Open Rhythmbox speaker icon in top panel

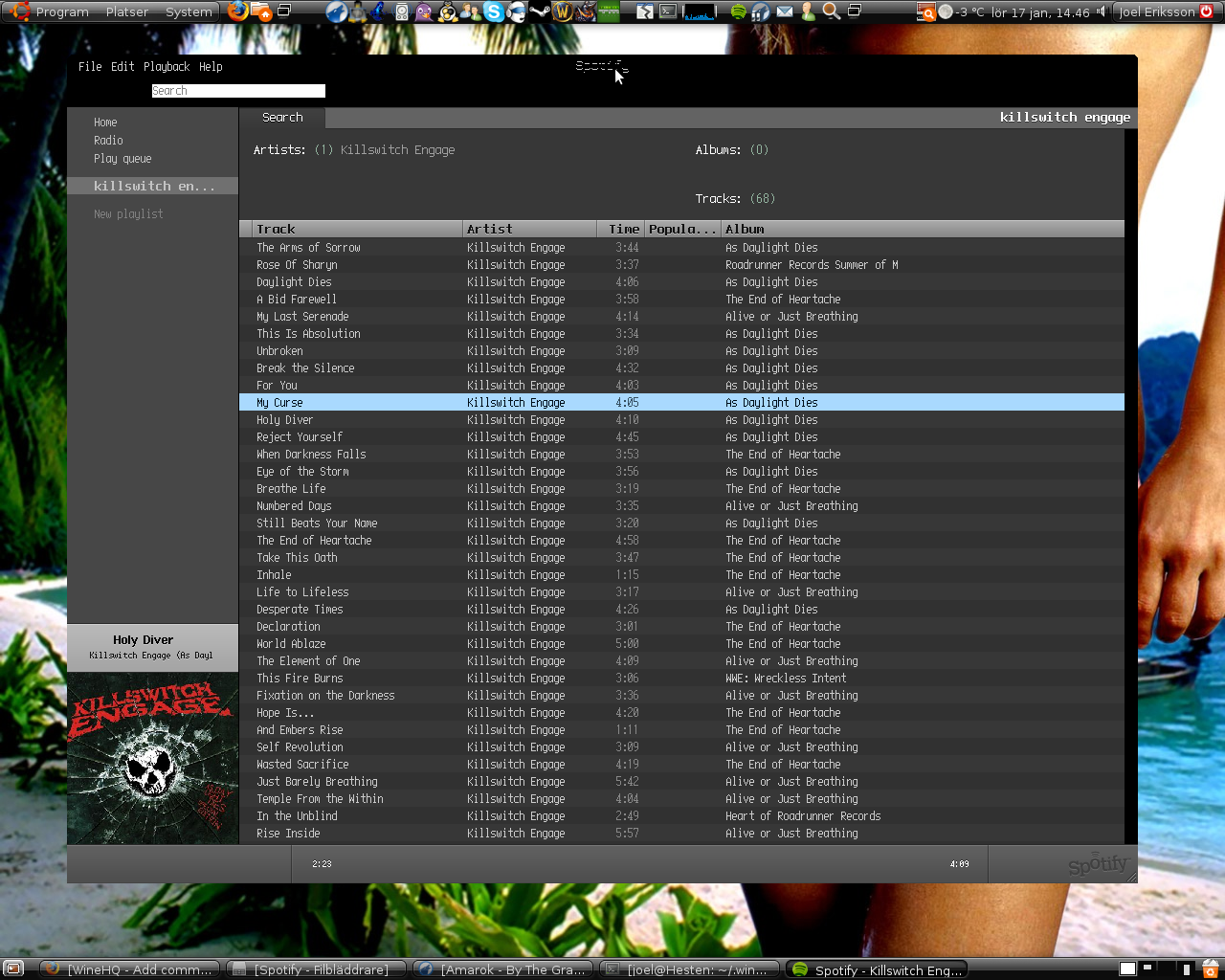point(401,11)
